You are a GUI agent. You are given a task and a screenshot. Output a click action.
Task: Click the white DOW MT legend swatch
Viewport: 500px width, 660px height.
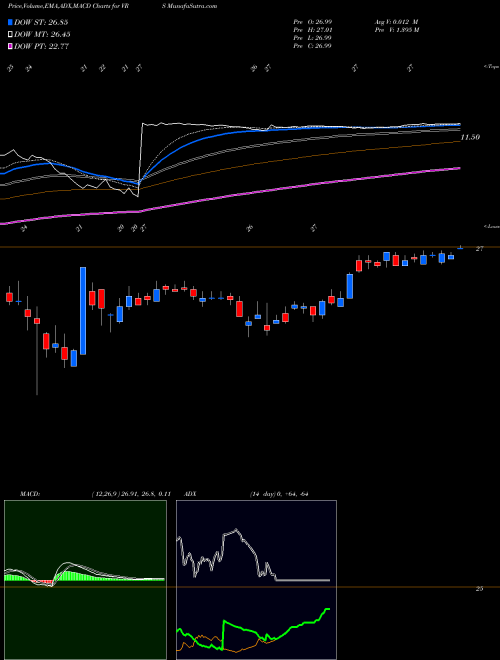10,35
